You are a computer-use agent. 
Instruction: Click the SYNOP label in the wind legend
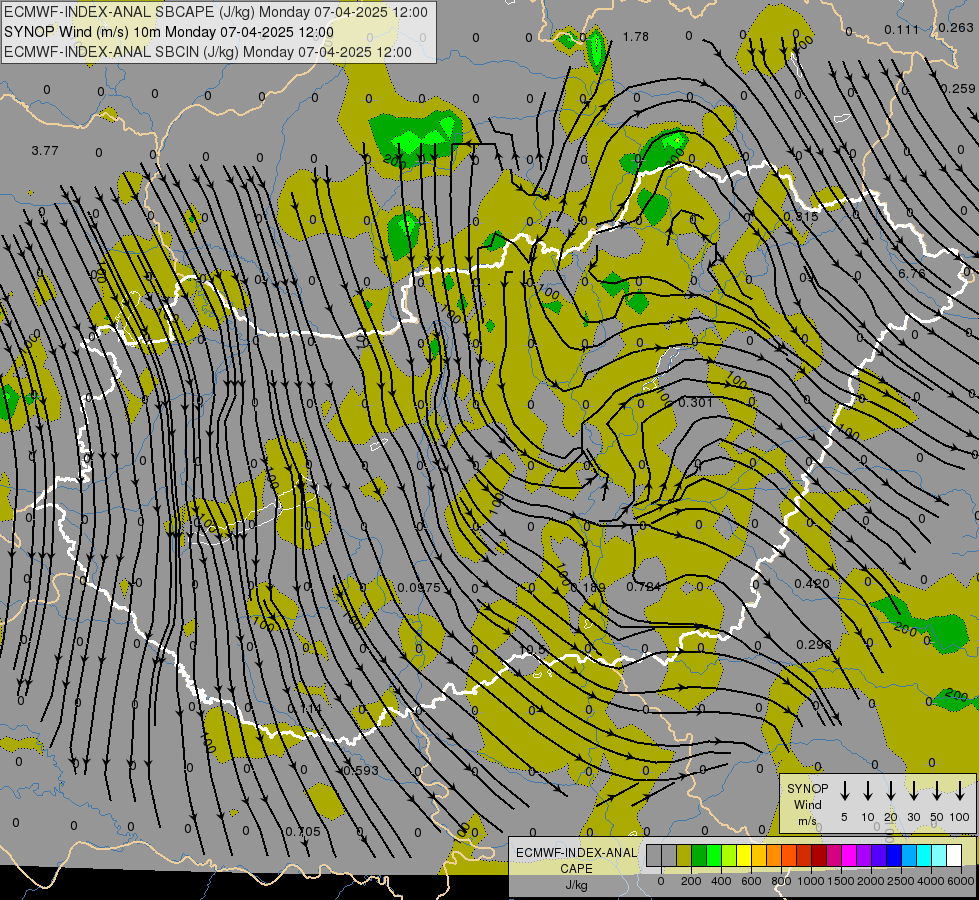tap(807, 789)
